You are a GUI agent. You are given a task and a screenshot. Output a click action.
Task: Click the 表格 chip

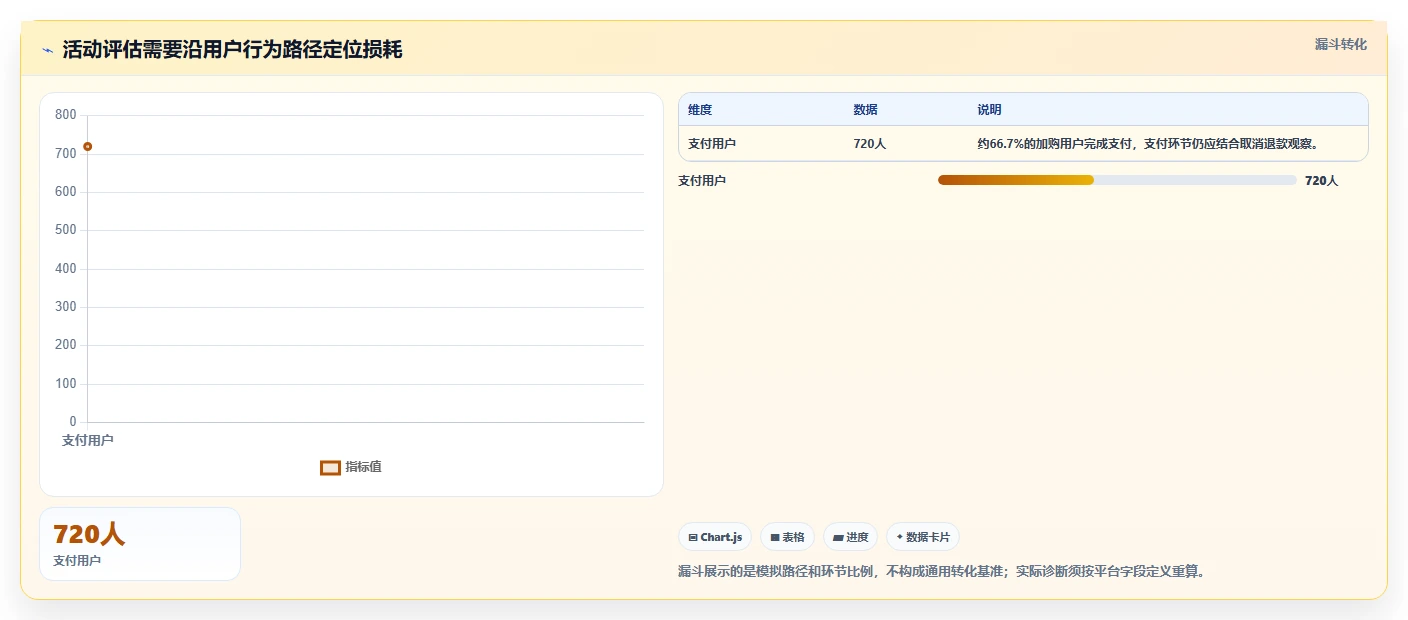(787, 537)
